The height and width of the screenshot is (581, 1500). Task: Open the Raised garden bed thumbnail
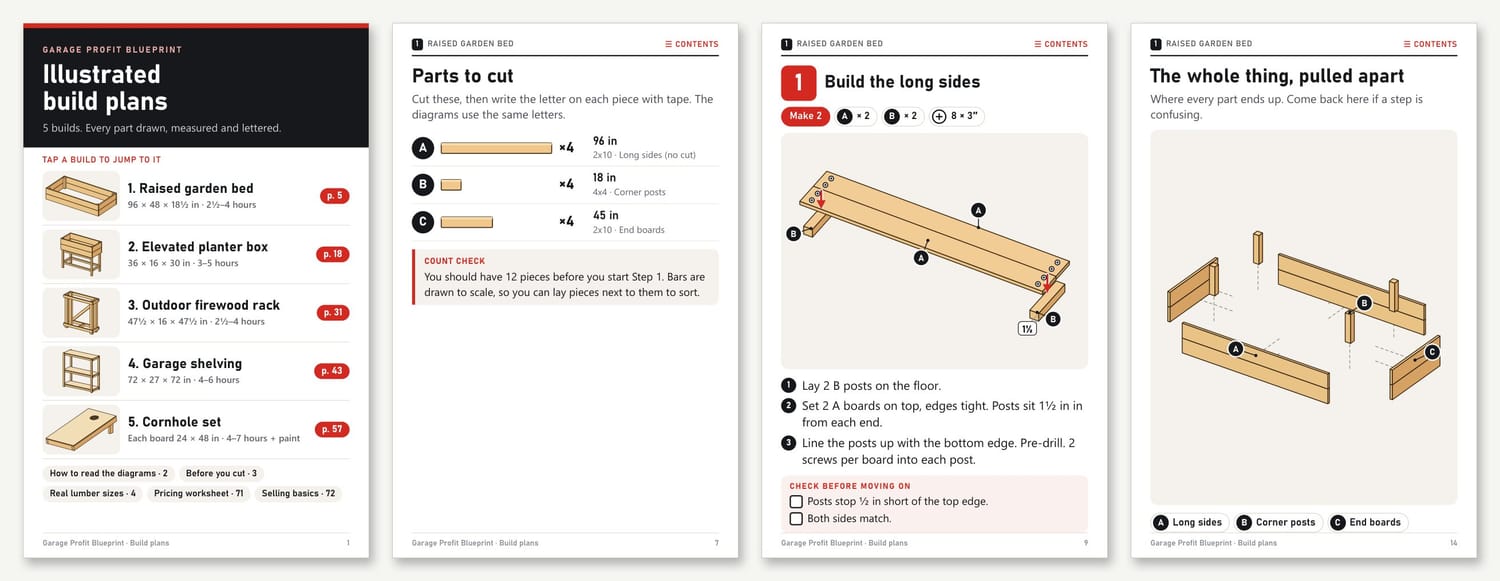pos(82,195)
